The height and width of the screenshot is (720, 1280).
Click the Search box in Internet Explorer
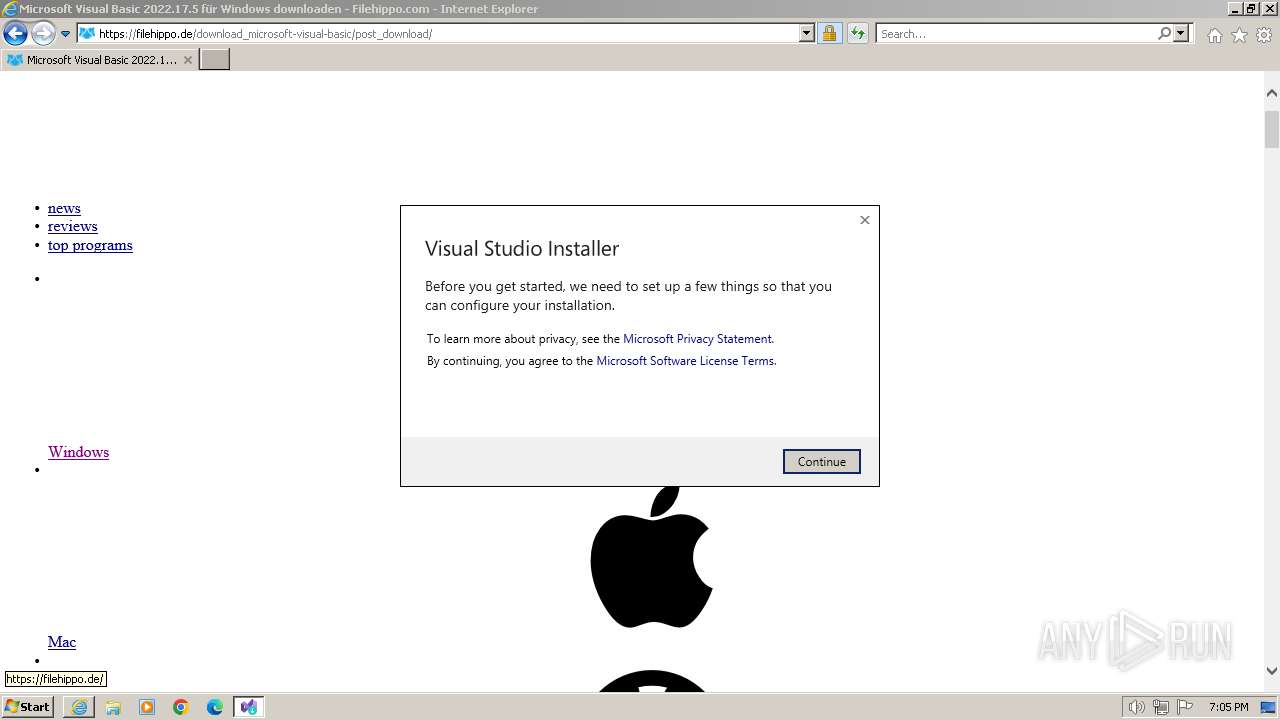point(1015,33)
